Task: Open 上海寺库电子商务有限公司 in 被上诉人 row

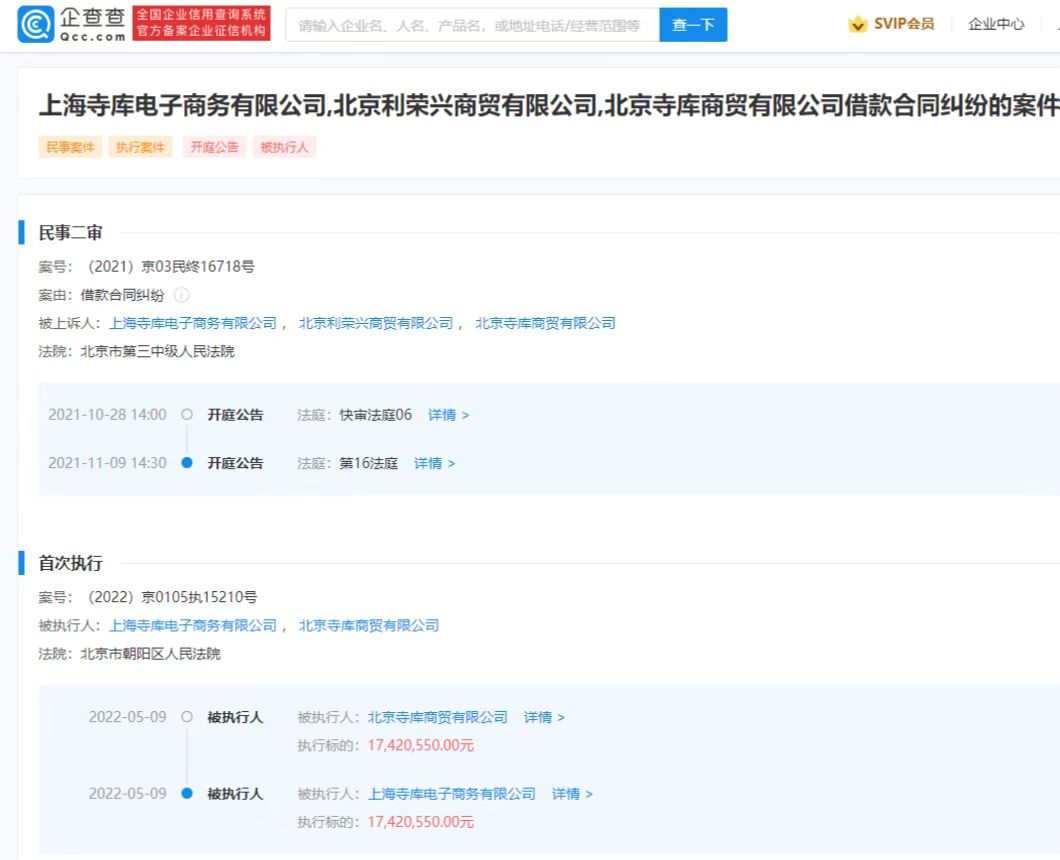Action: click(193, 323)
